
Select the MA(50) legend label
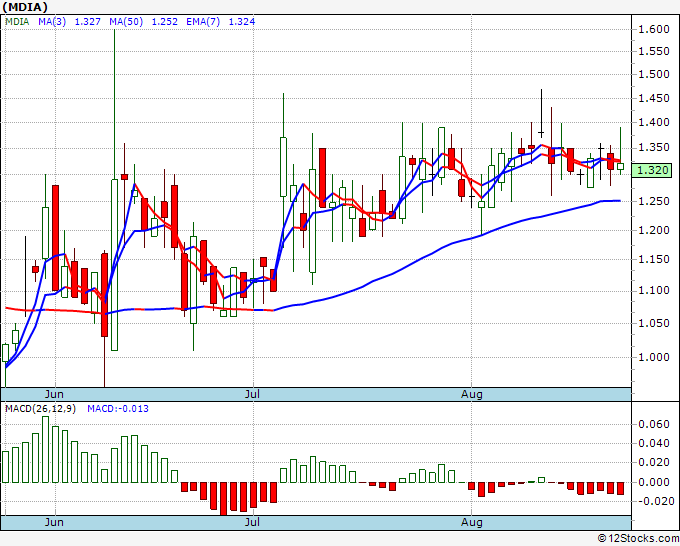126,22
